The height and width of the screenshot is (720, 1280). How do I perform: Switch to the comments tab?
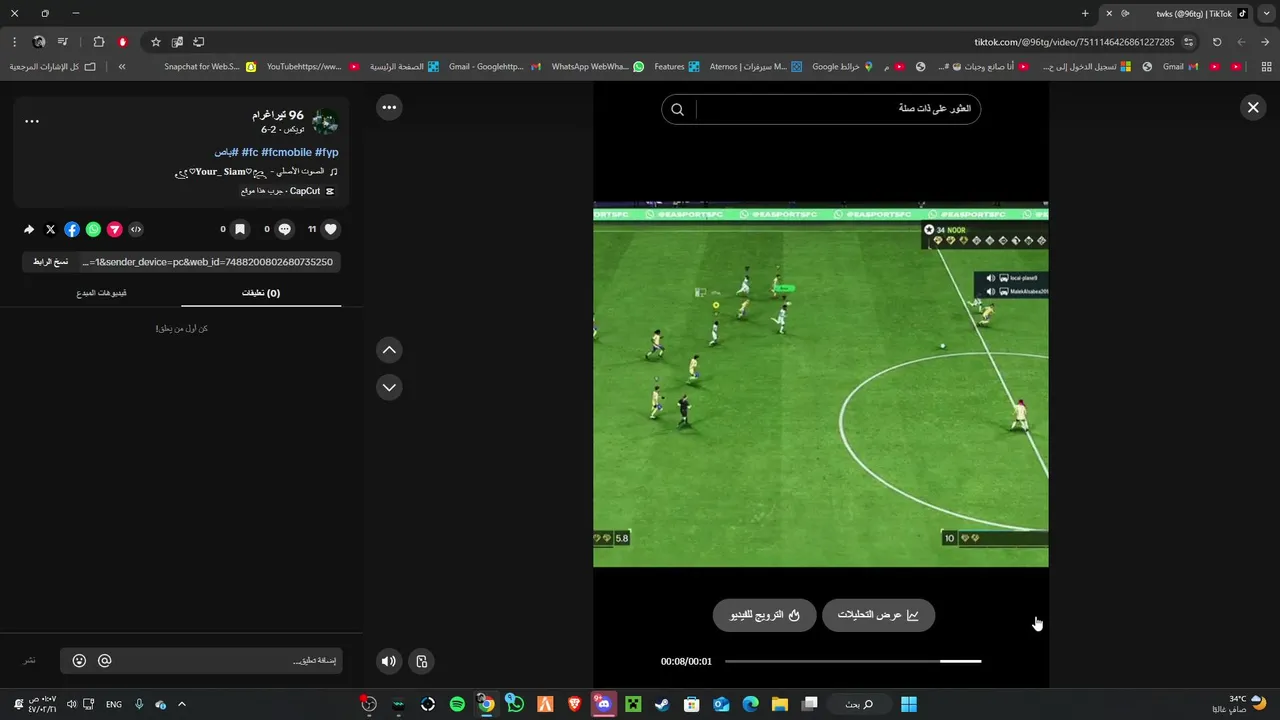[x=261, y=293]
